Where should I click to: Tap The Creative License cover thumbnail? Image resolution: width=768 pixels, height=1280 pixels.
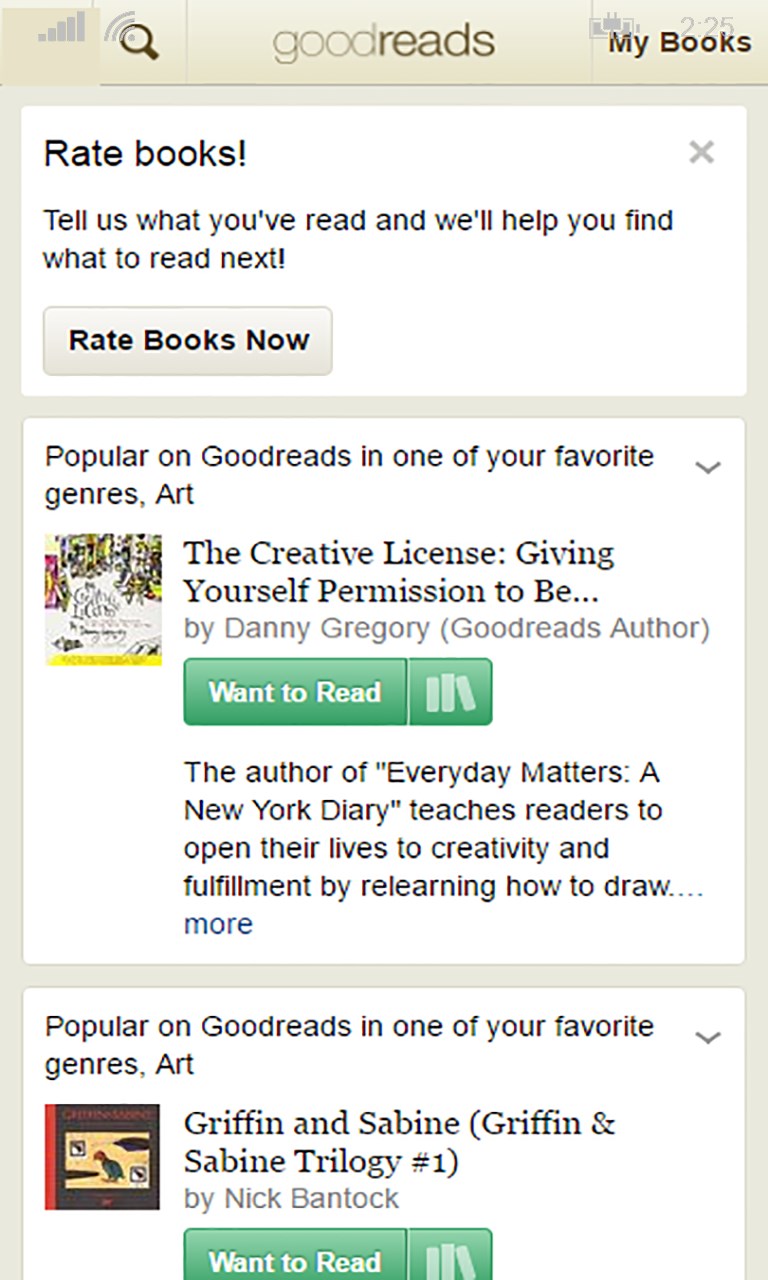point(103,600)
